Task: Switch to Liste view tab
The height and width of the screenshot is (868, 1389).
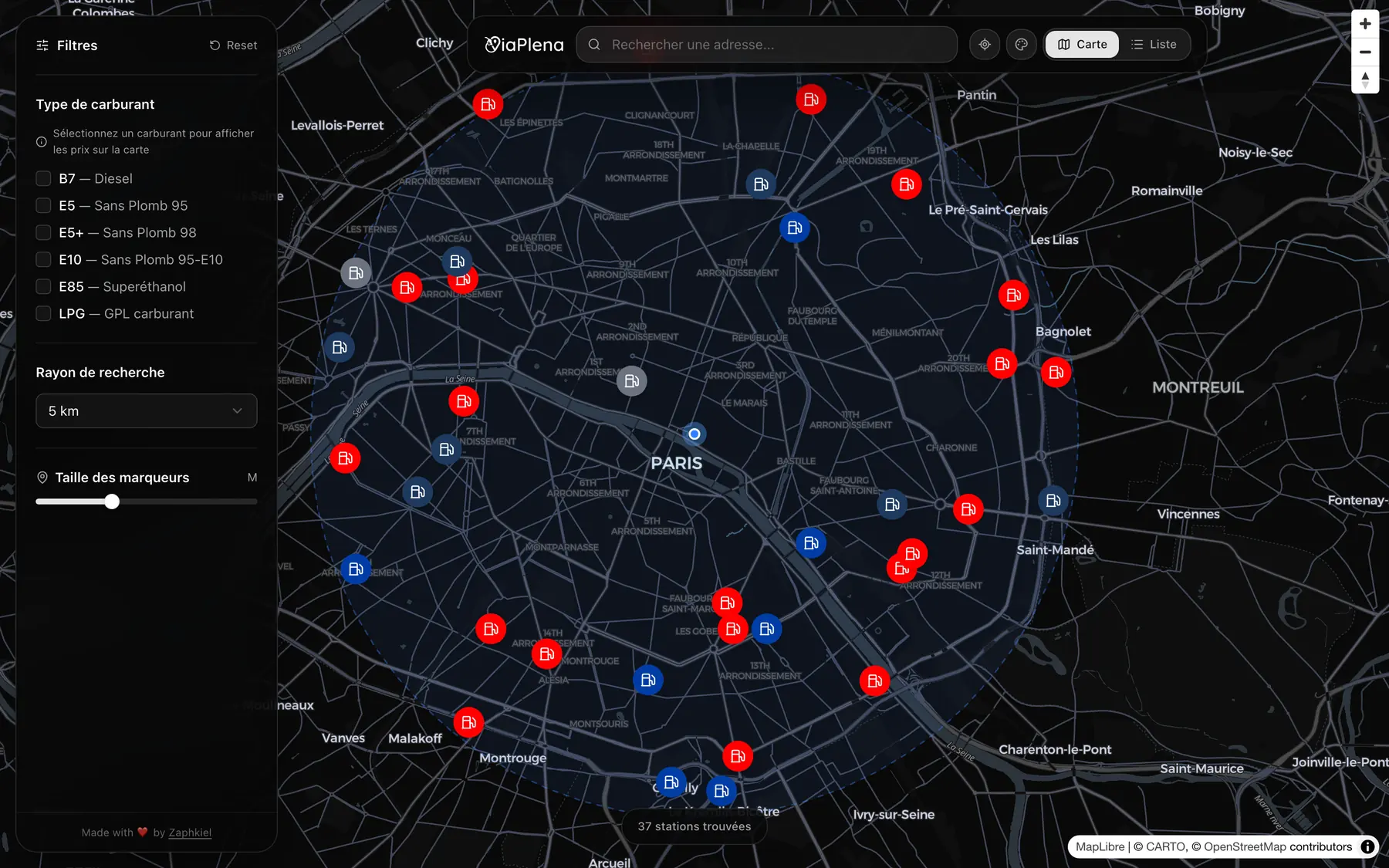Action: (x=1154, y=45)
